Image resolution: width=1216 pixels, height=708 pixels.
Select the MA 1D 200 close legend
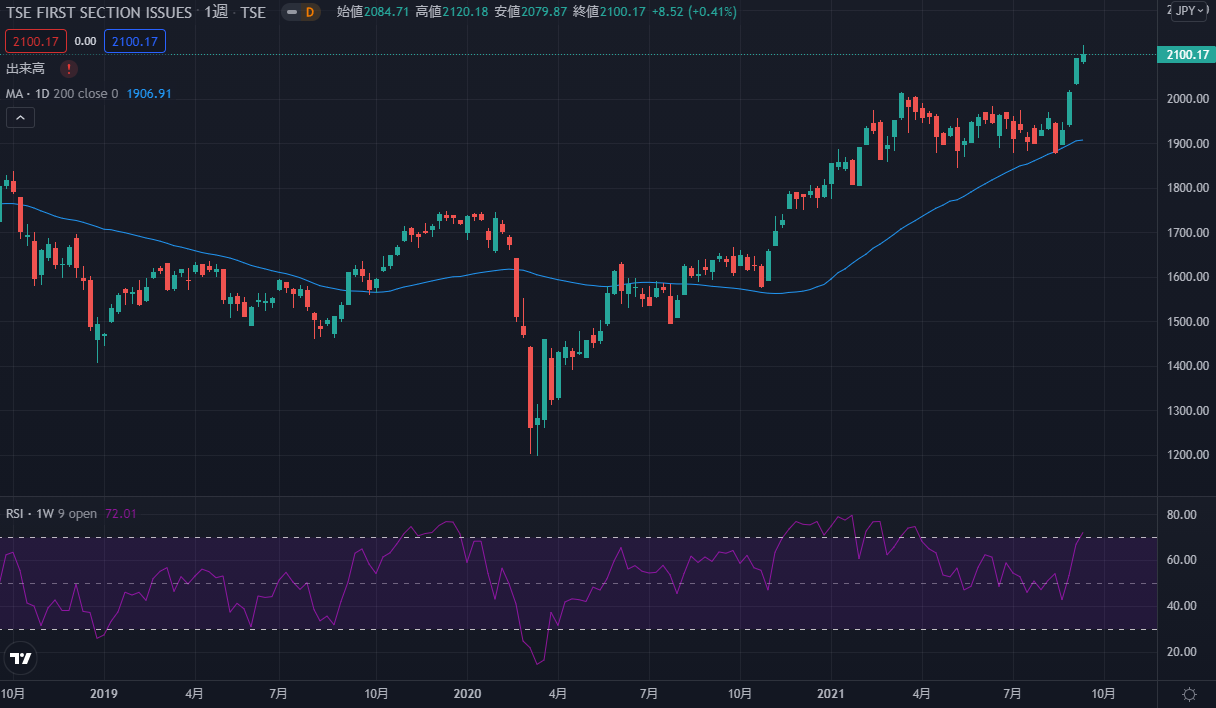(x=62, y=94)
